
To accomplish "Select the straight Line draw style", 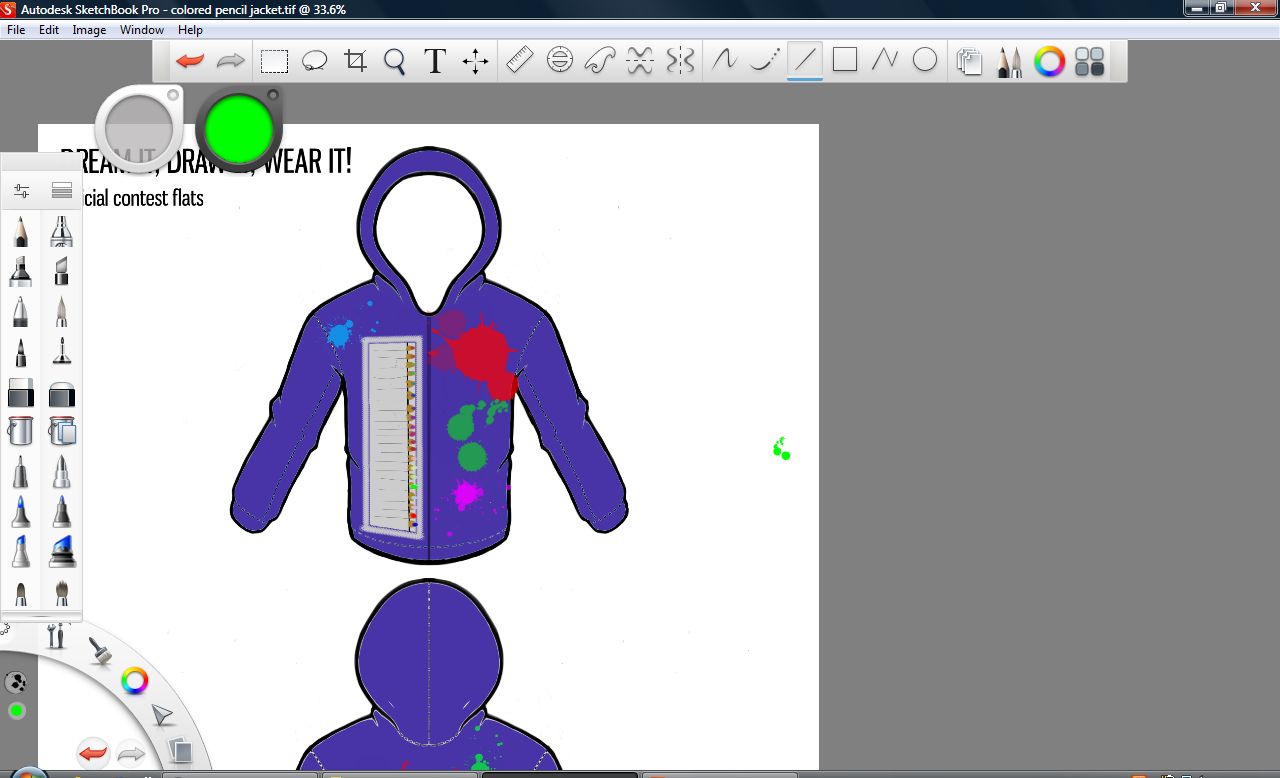I will click(x=805, y=60).
